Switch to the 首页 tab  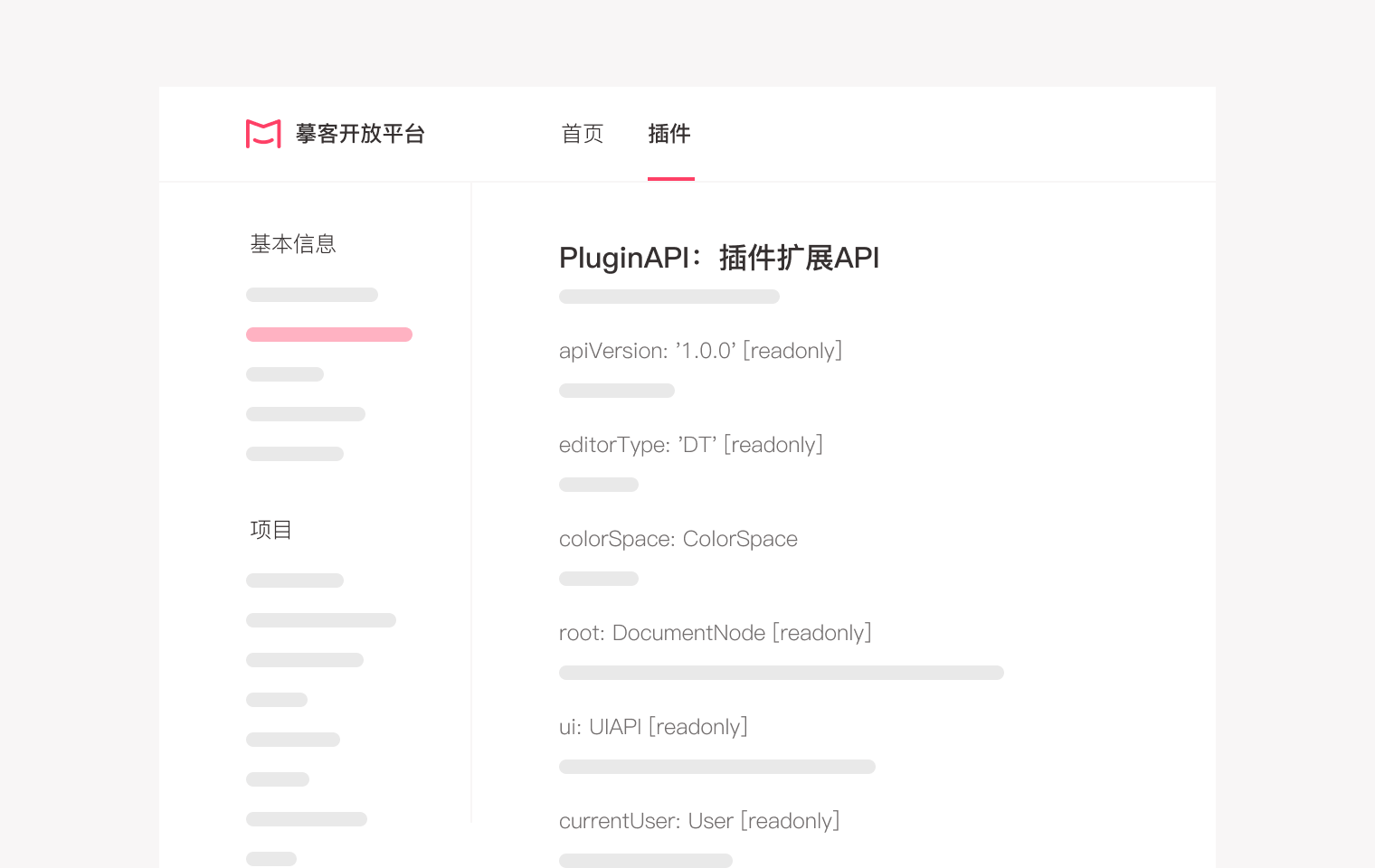tap(583, 134)
